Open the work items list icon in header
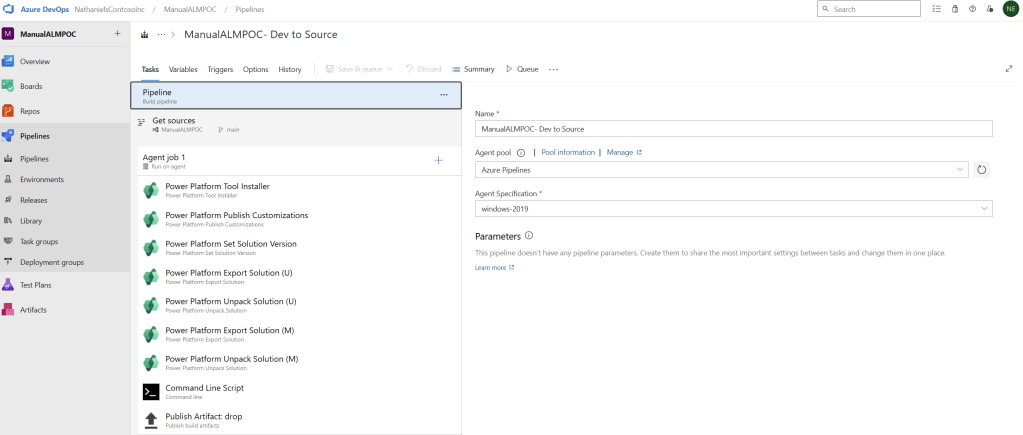Image resolution: width=1023 pixels, height=435 pixels. 937,9
